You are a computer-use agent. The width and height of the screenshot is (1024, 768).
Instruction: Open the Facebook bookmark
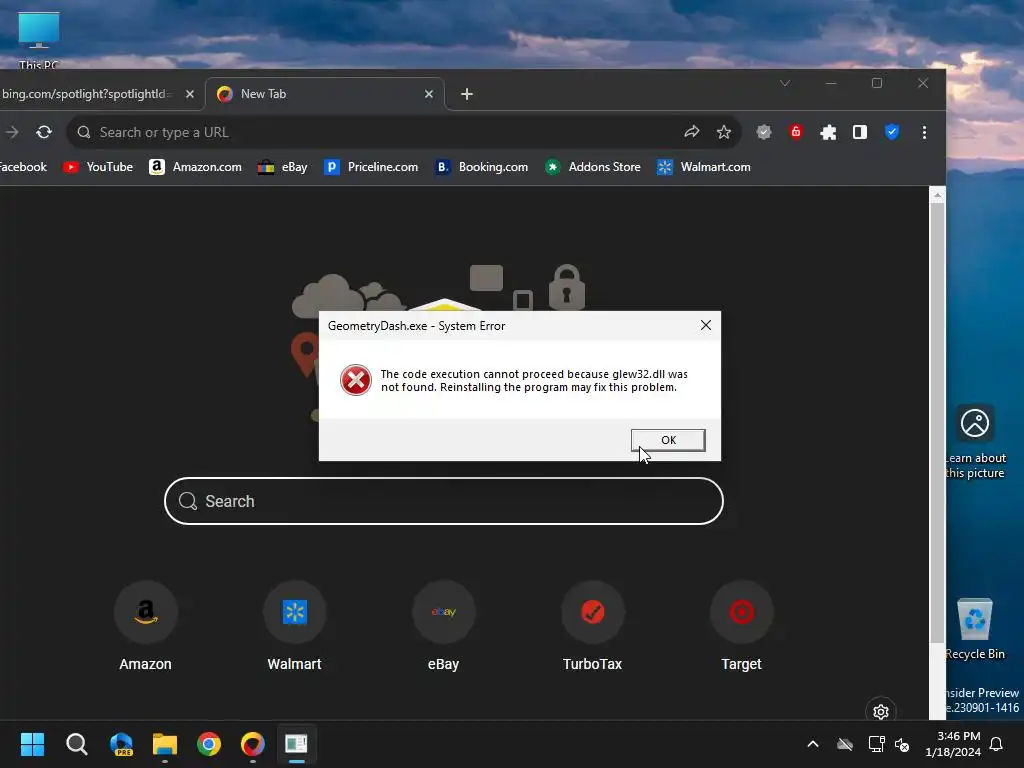(x=24, y=167)
